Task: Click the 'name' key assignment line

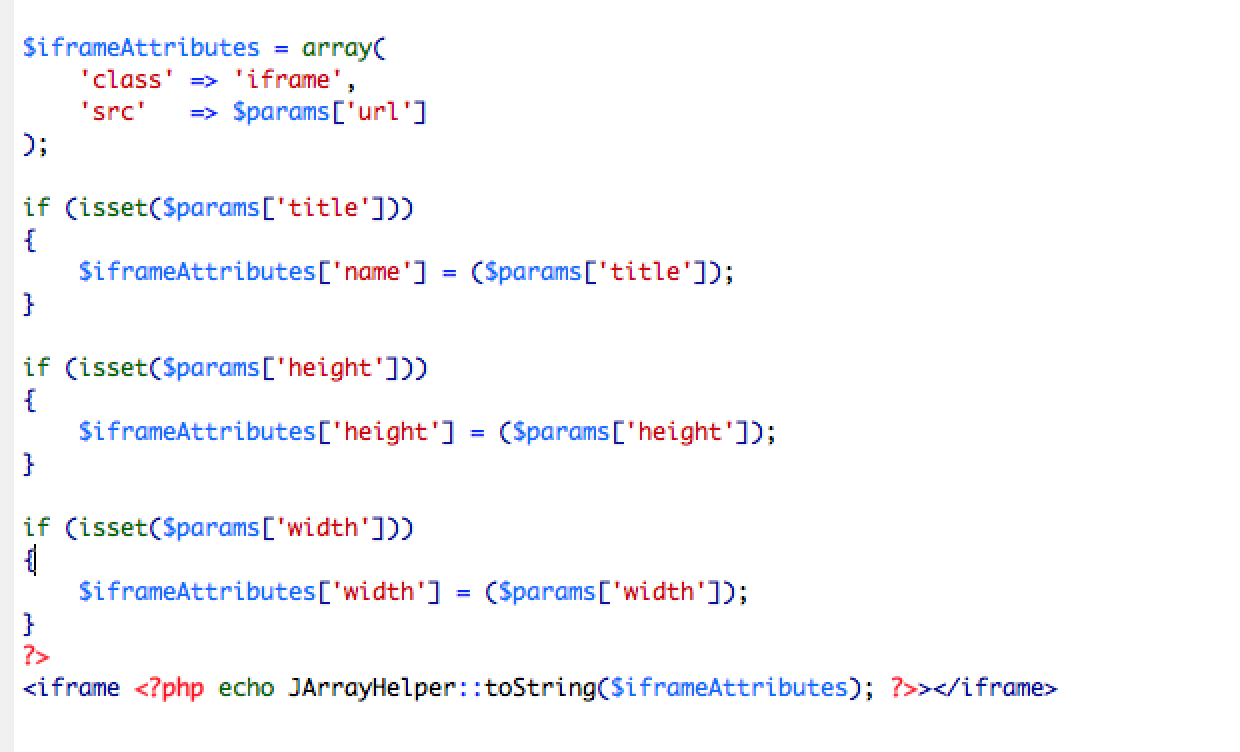Action: (x=406, y=272)
